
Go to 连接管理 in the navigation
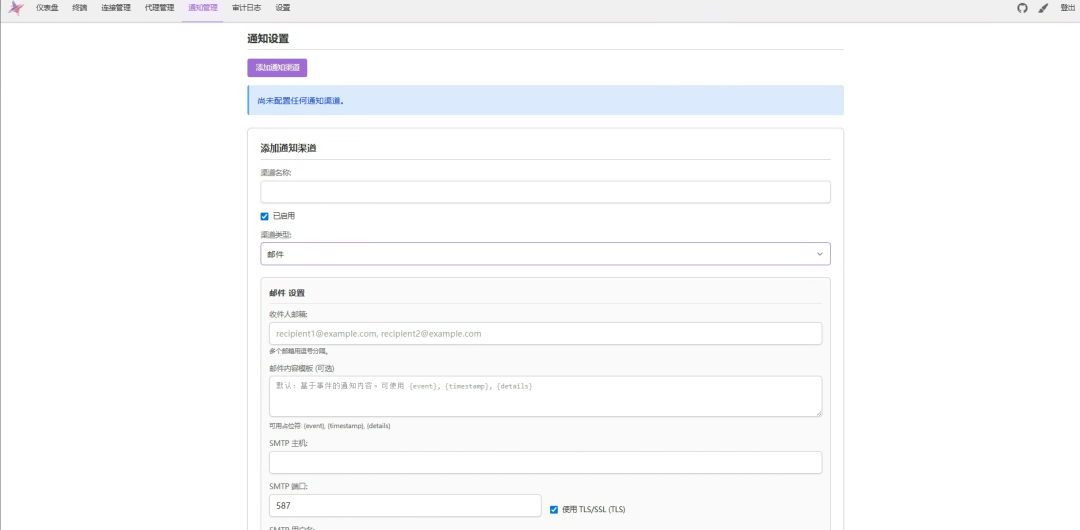[x=115, y=8]
